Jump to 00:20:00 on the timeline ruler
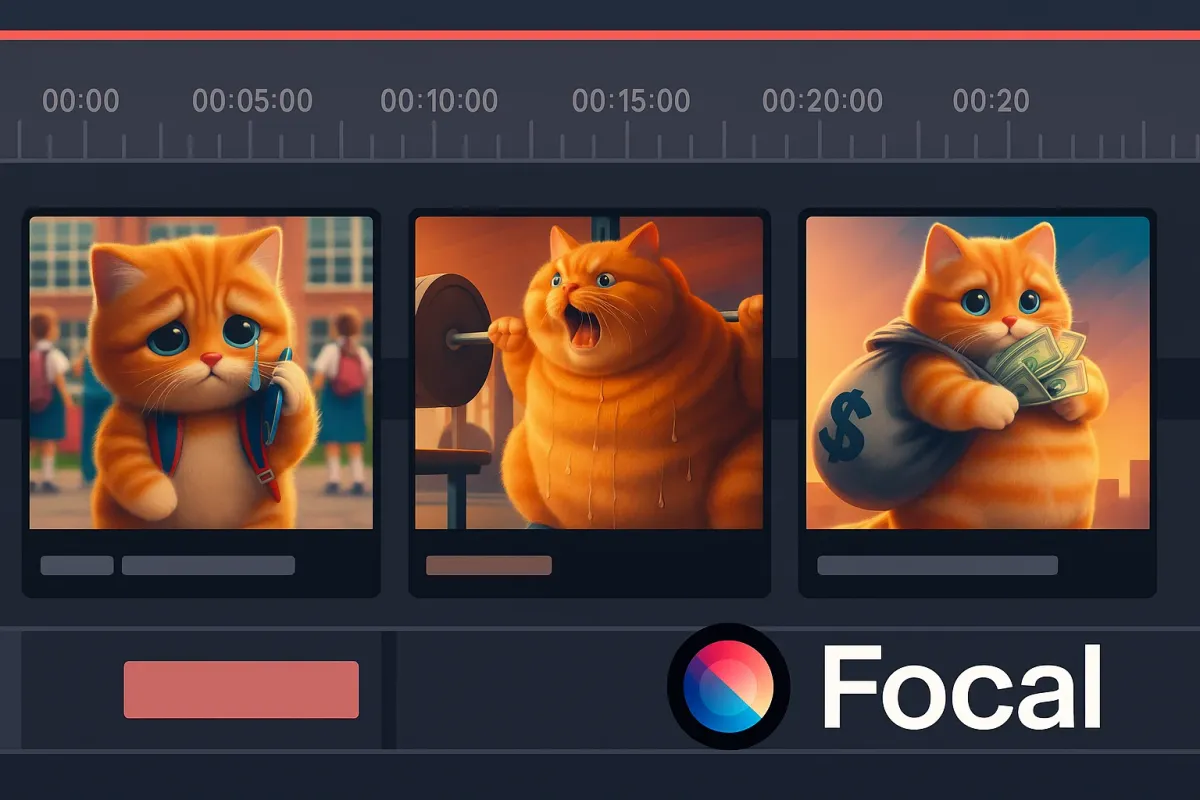 click(822, 101)
